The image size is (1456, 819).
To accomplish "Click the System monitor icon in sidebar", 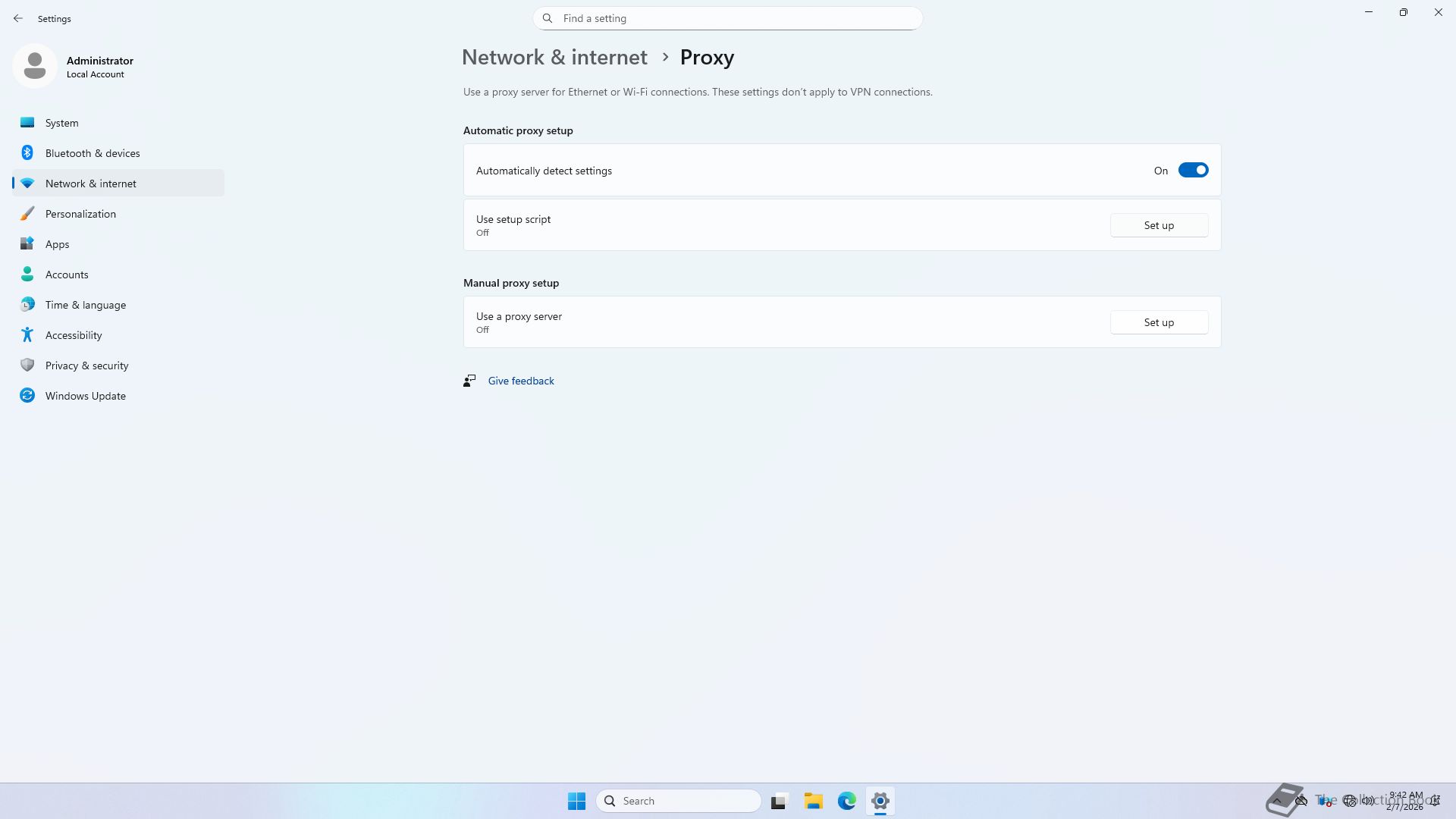I will (x=27, y=123).
